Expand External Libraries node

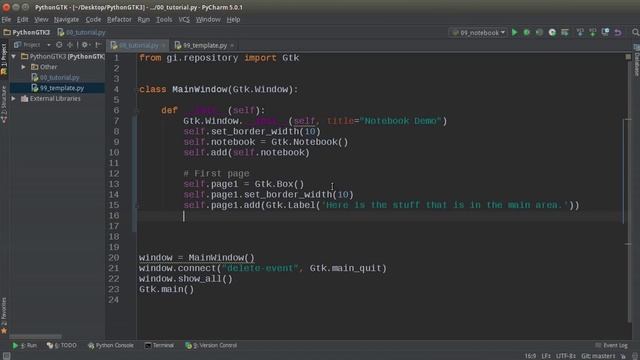pyautogui.click(x=14, y=98)
